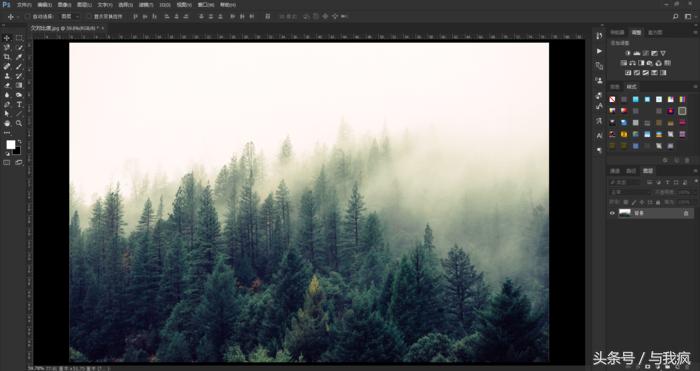Select the Eraser tool
700x371 pixels.
pyautogui.click(x=7, y=85)
